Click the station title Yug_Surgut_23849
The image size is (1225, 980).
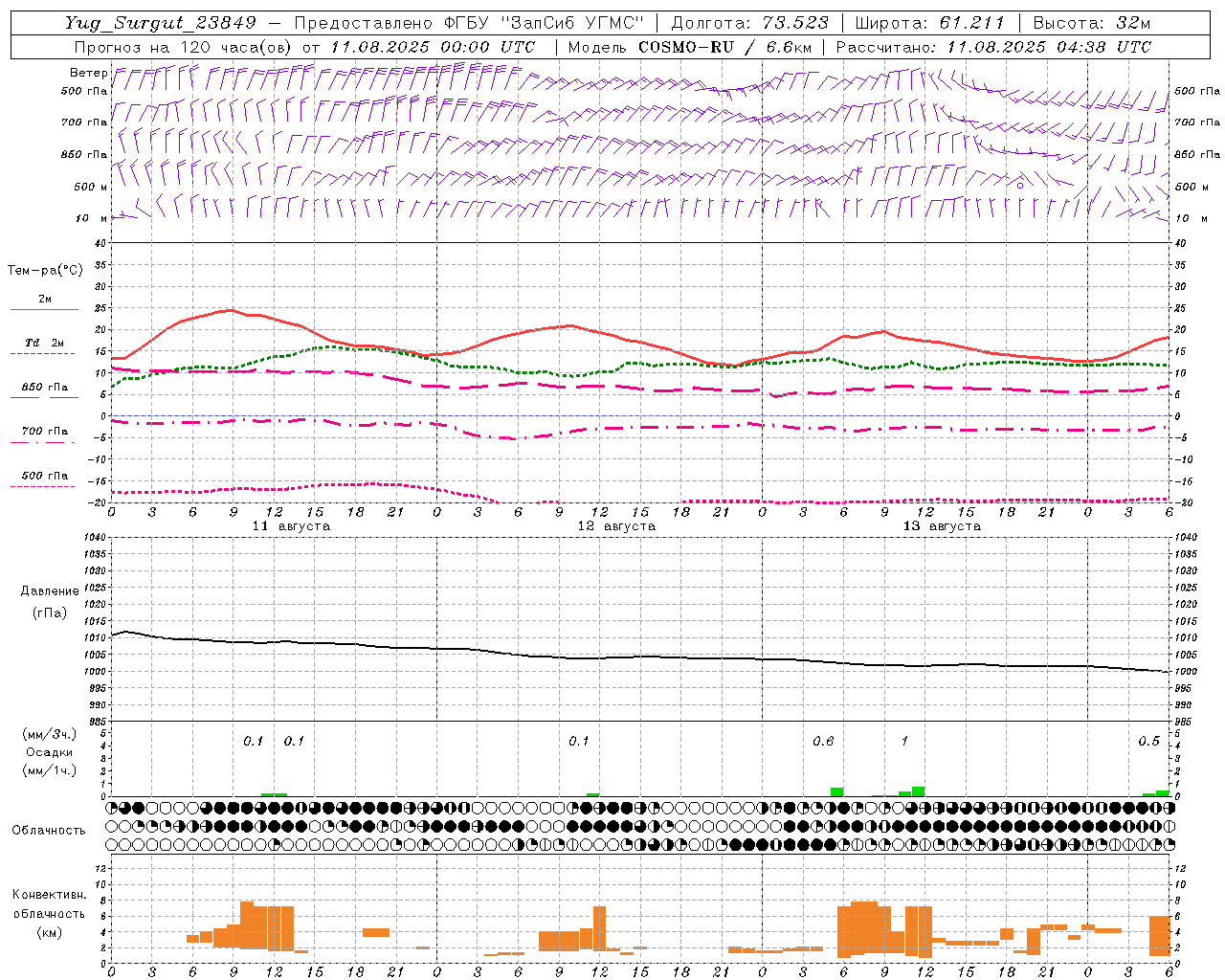161,24
